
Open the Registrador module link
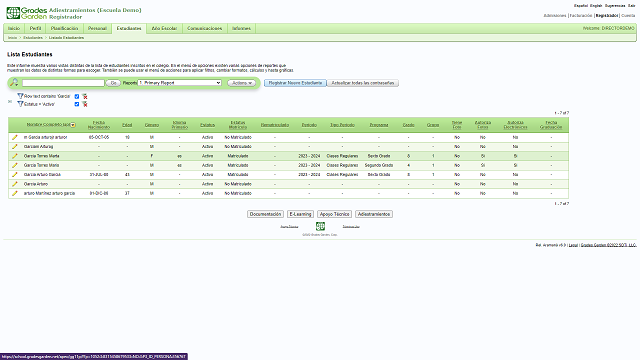point(607,16)
